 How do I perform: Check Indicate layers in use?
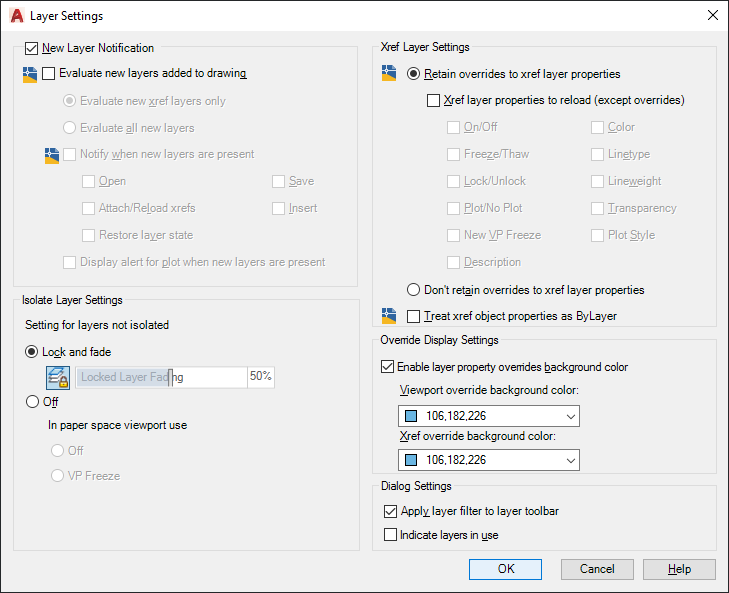coord(391,535)
